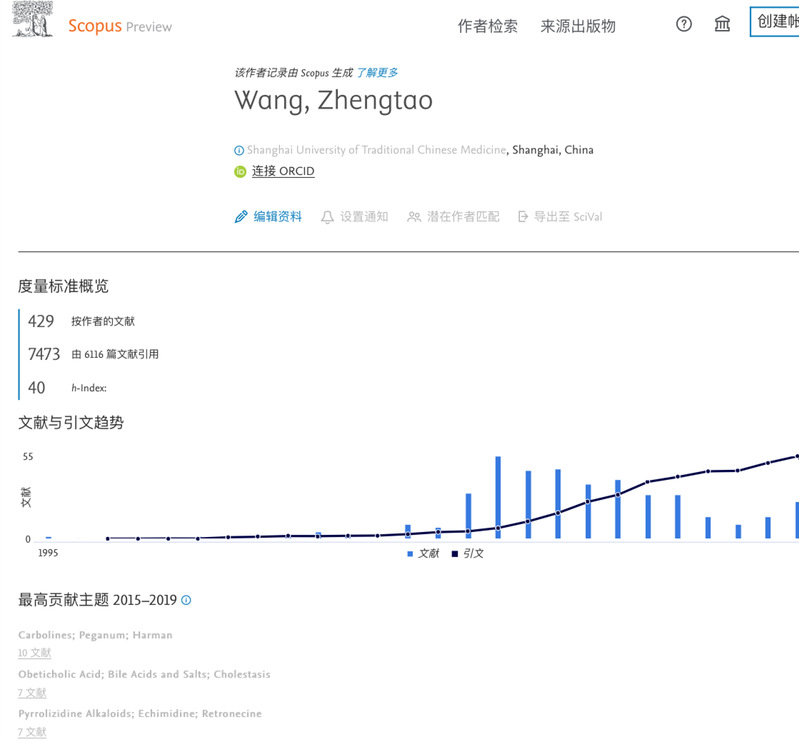Toggle the 文献 legend item in chart

click(423, 553)
